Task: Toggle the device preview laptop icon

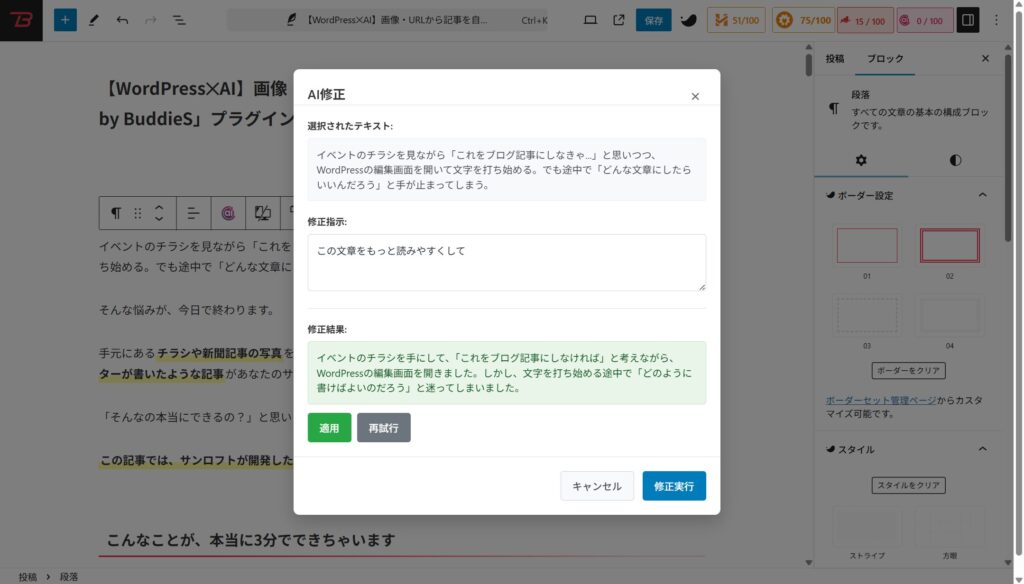Action: (x=590, y=20)
